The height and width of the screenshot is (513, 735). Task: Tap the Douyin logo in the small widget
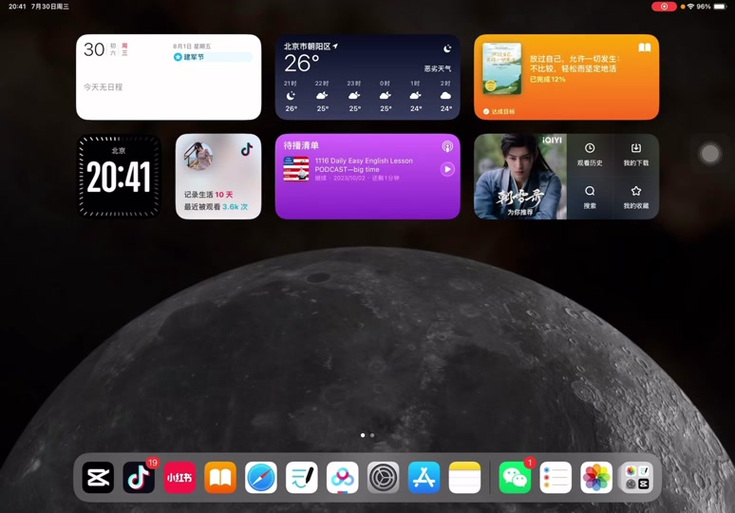(x=247, y=150)
